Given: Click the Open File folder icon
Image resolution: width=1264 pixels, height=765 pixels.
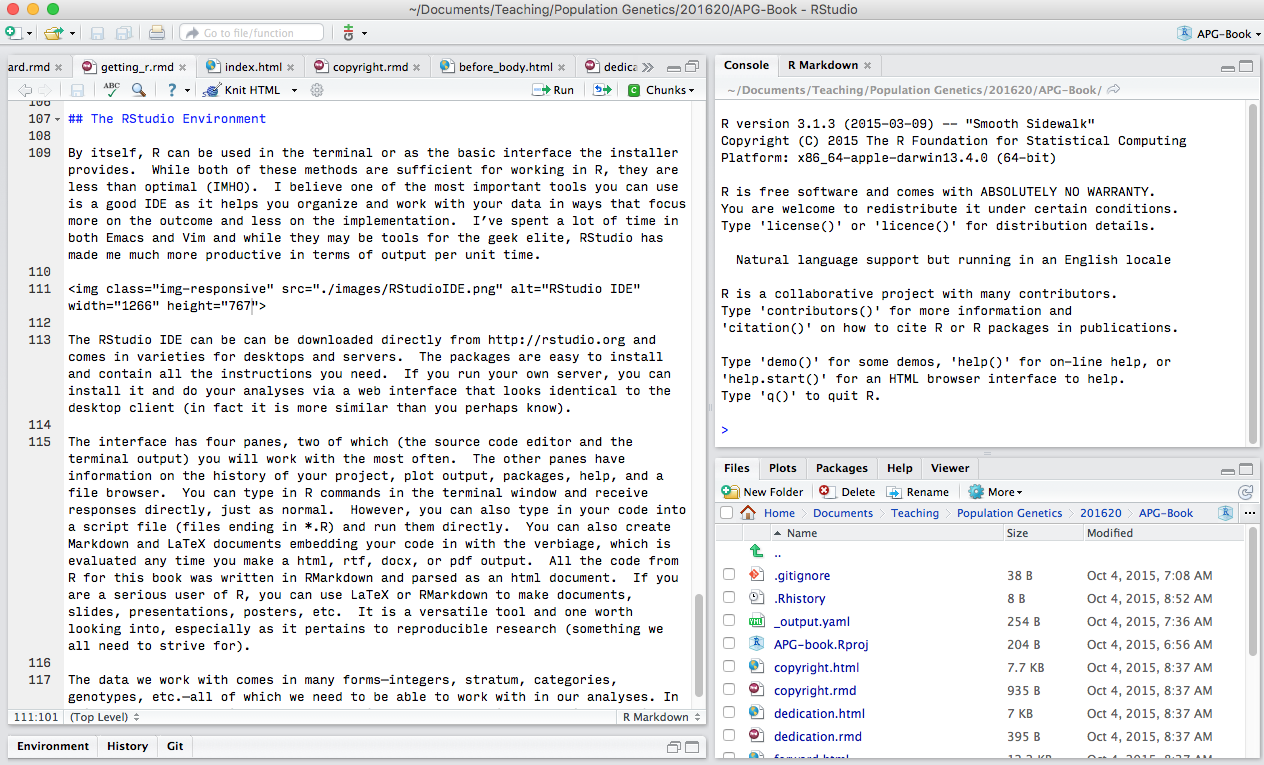Looking at the screenshot, I should coord(53,33).
